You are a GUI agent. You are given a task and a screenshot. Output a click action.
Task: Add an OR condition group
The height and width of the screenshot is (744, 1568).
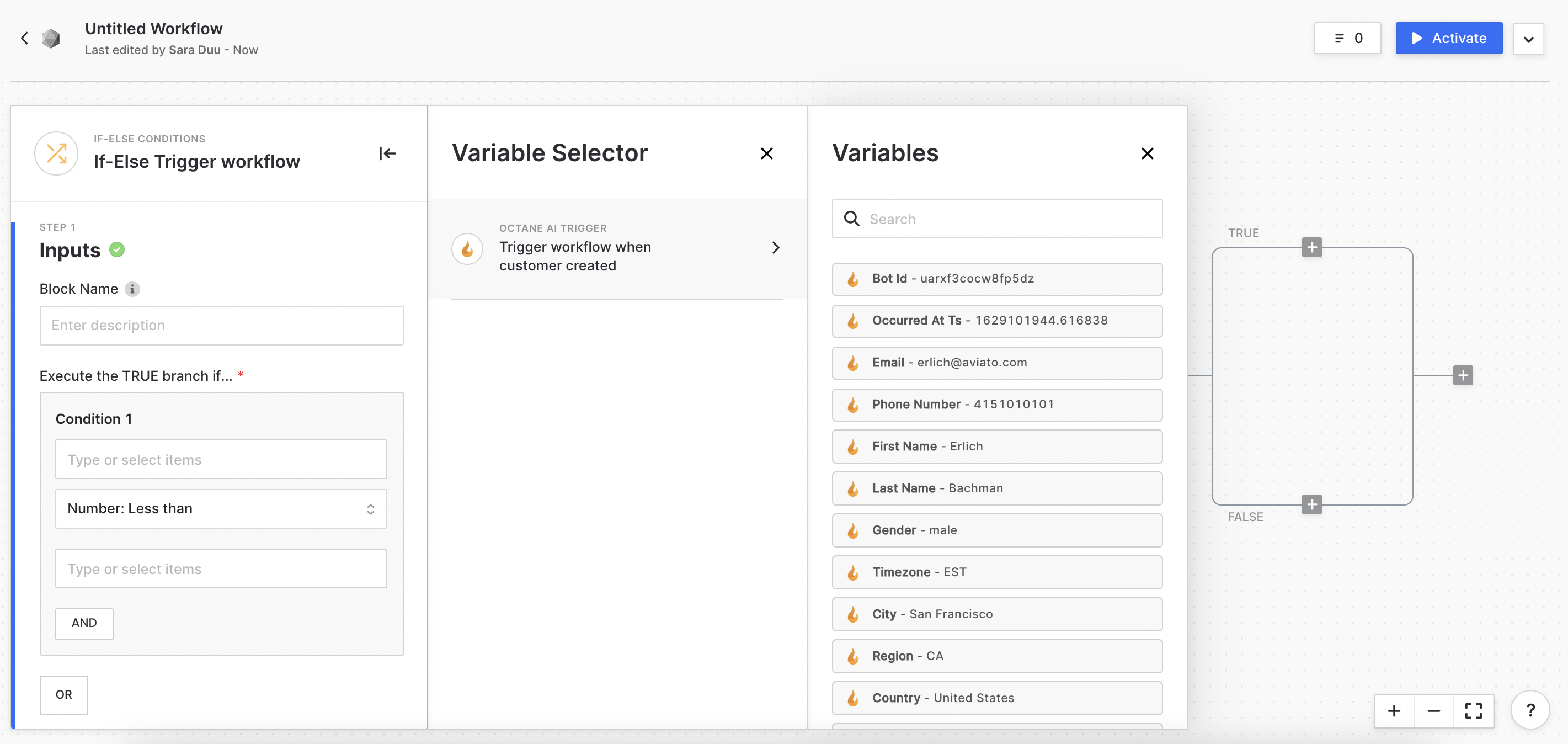[x=64, y=695]
